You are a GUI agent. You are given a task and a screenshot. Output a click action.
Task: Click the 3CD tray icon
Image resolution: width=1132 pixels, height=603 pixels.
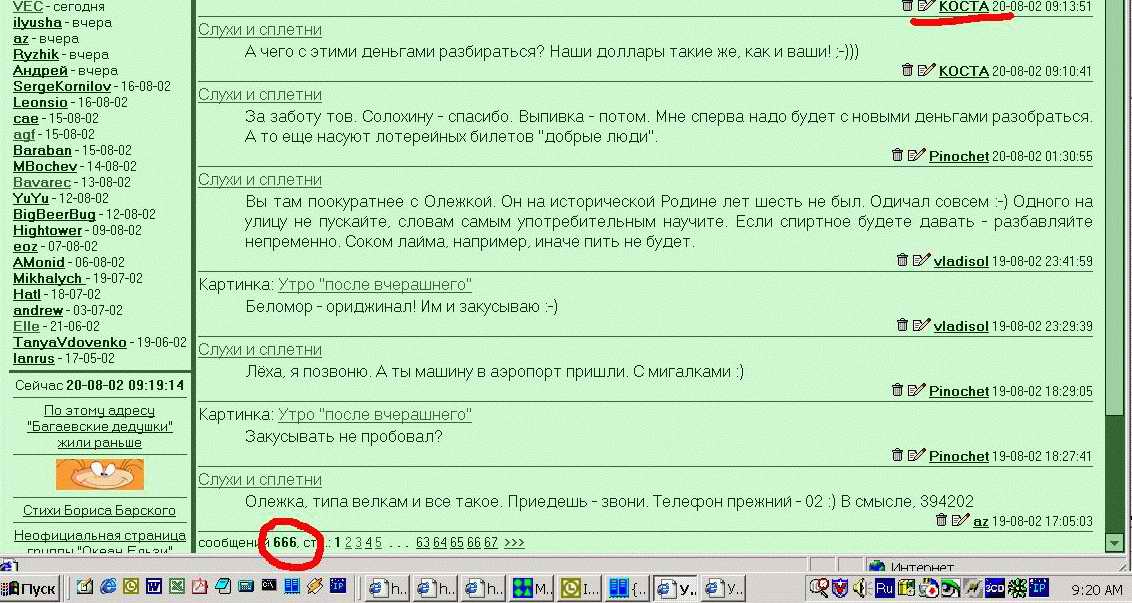coord(995,588)
